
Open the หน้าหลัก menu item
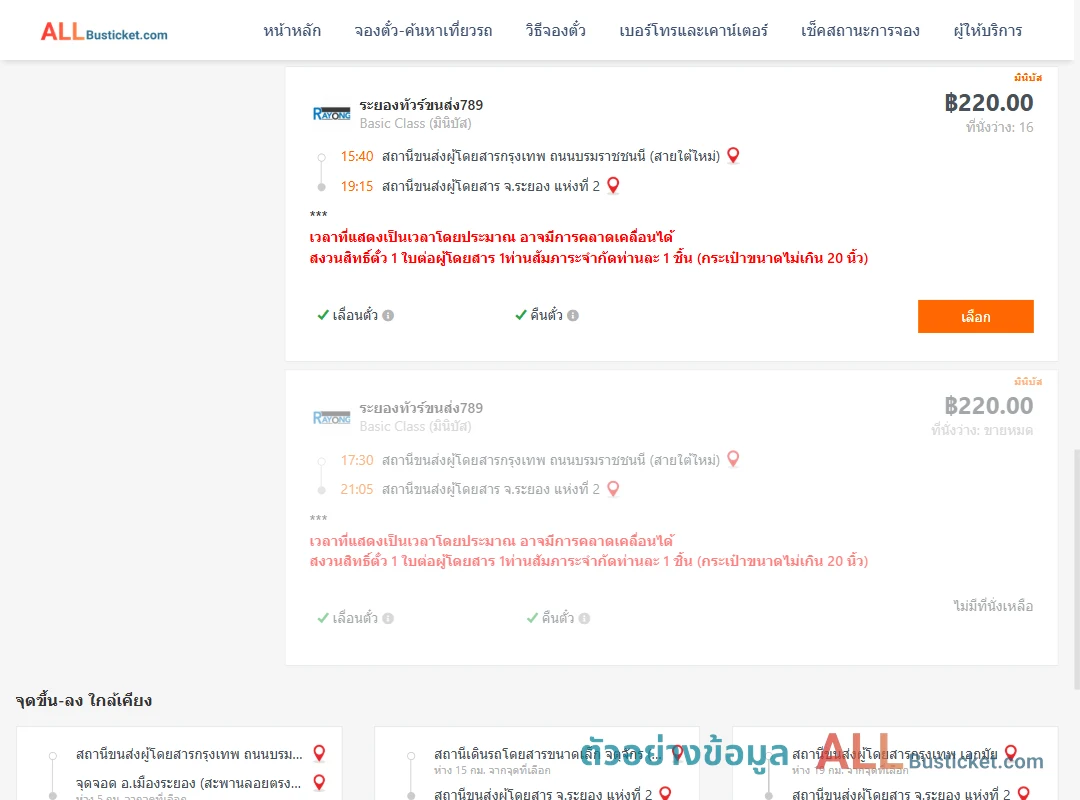click(292, 31)
